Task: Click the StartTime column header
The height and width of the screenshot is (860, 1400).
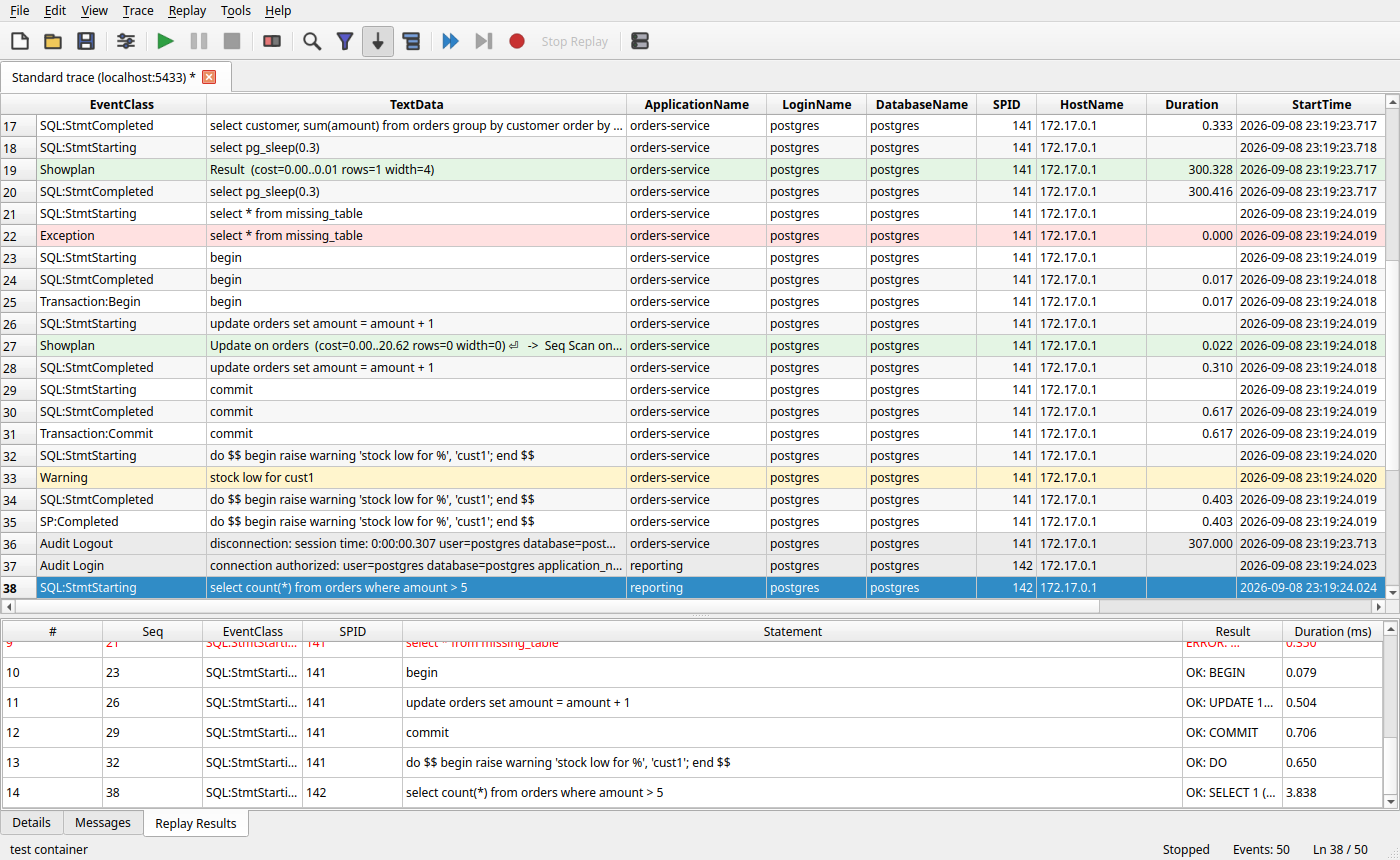Action: [x=1310, y=104]
